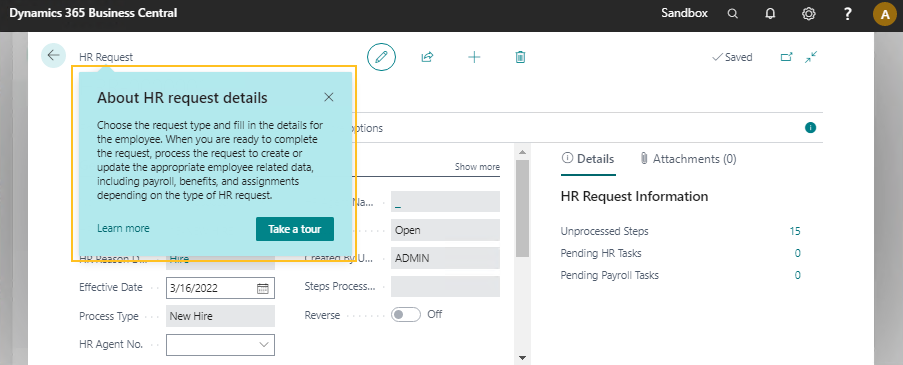This screenshot has width=903, height=365.
Task: Click the back arrow button
Action: (x=54, y=55)
